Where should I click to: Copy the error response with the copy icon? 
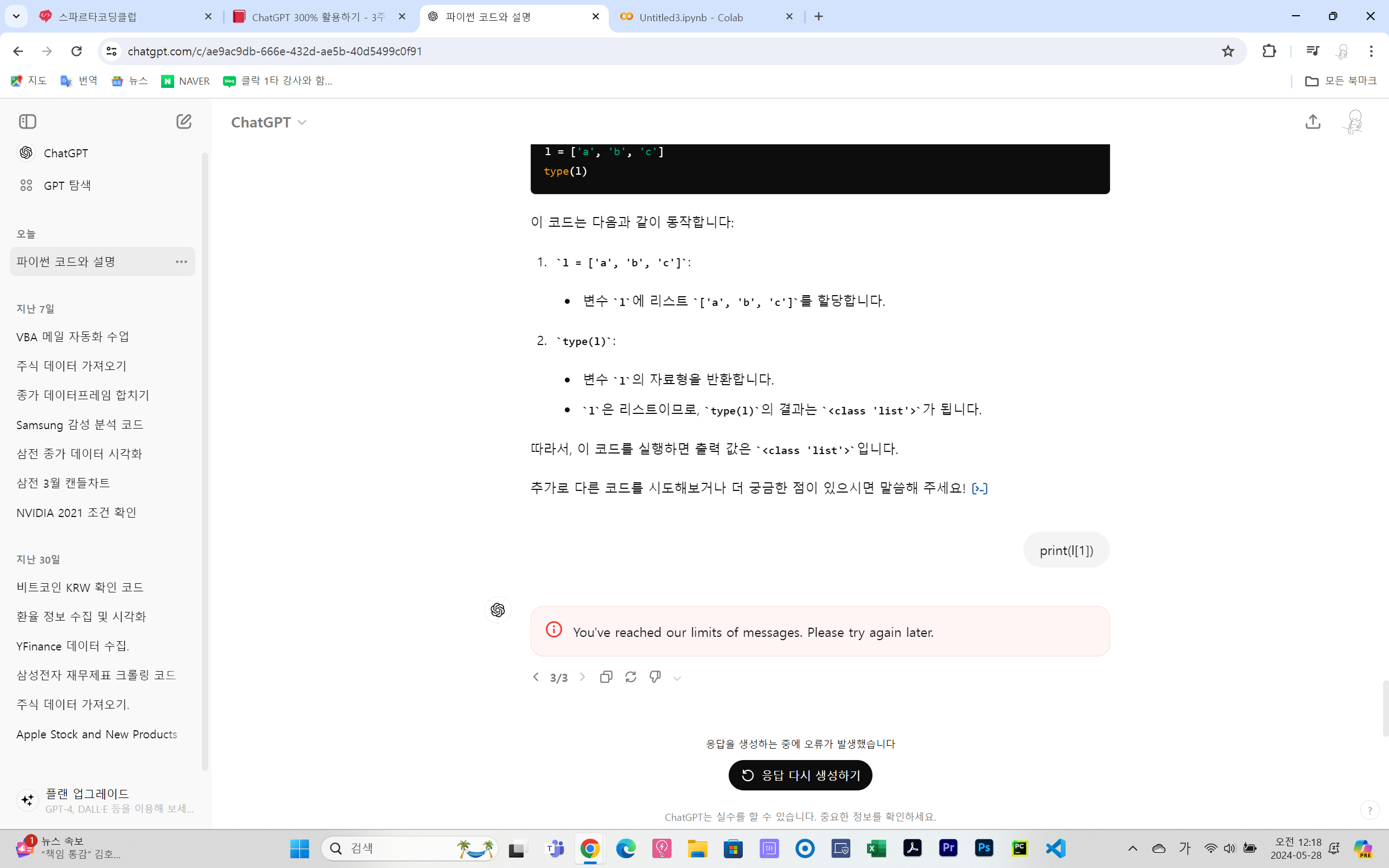click(606, 678)
